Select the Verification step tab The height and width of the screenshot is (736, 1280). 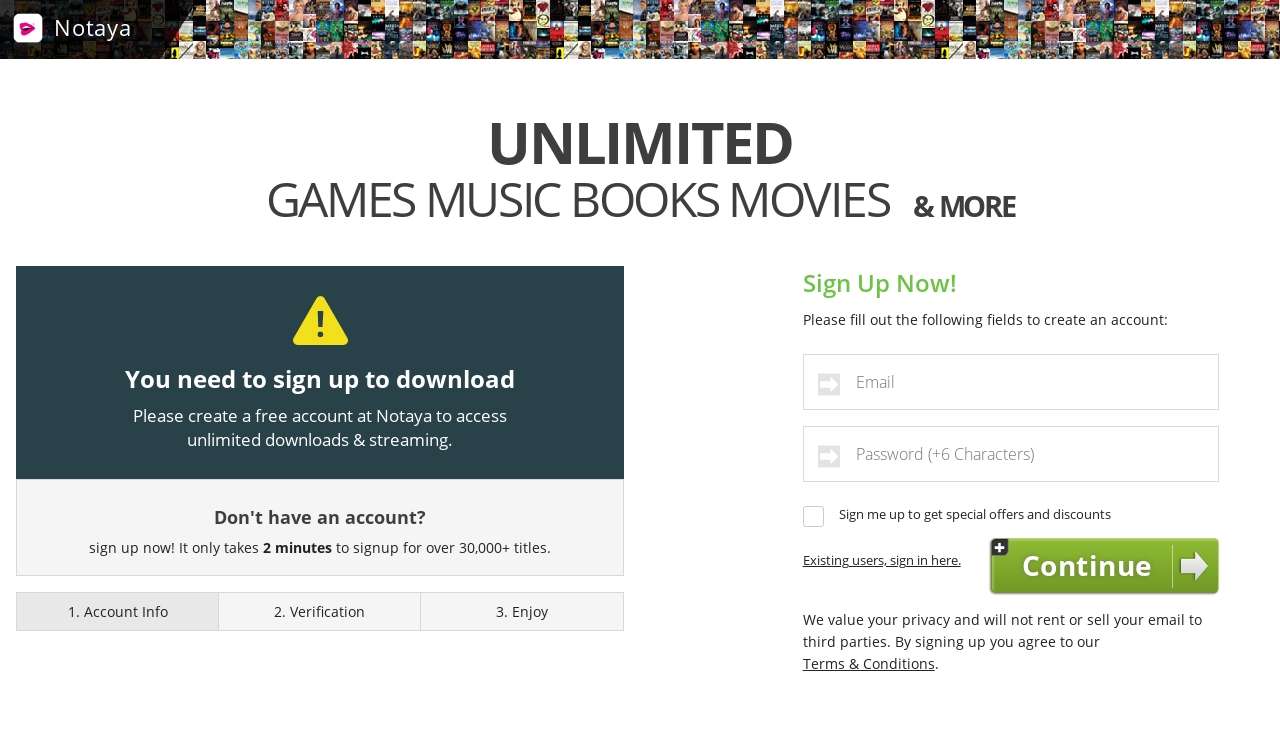[320, 612]
